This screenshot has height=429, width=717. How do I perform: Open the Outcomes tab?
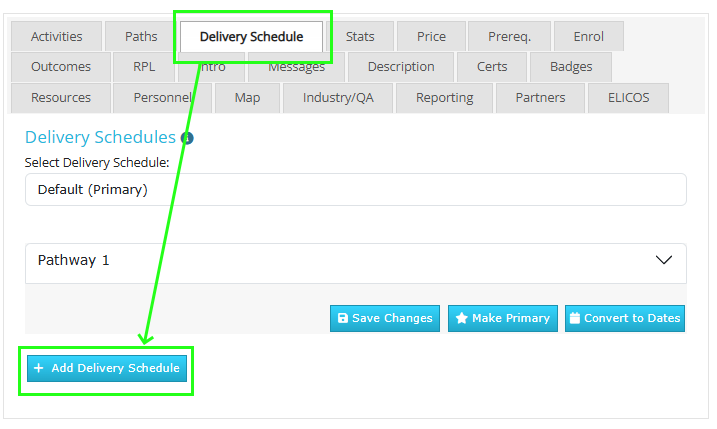coord(61,67)
